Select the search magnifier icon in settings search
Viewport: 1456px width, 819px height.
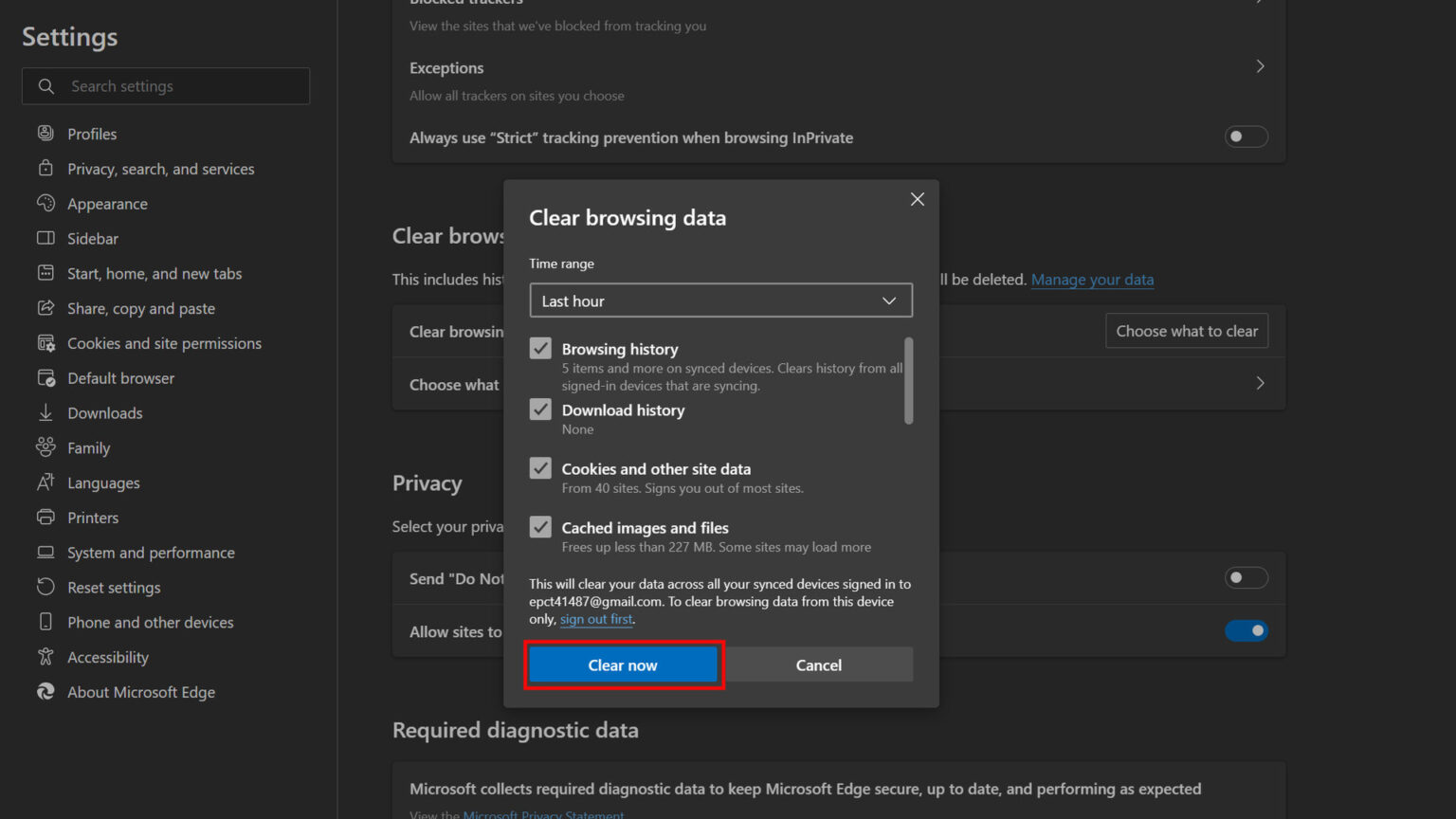(x=45, y=85)
